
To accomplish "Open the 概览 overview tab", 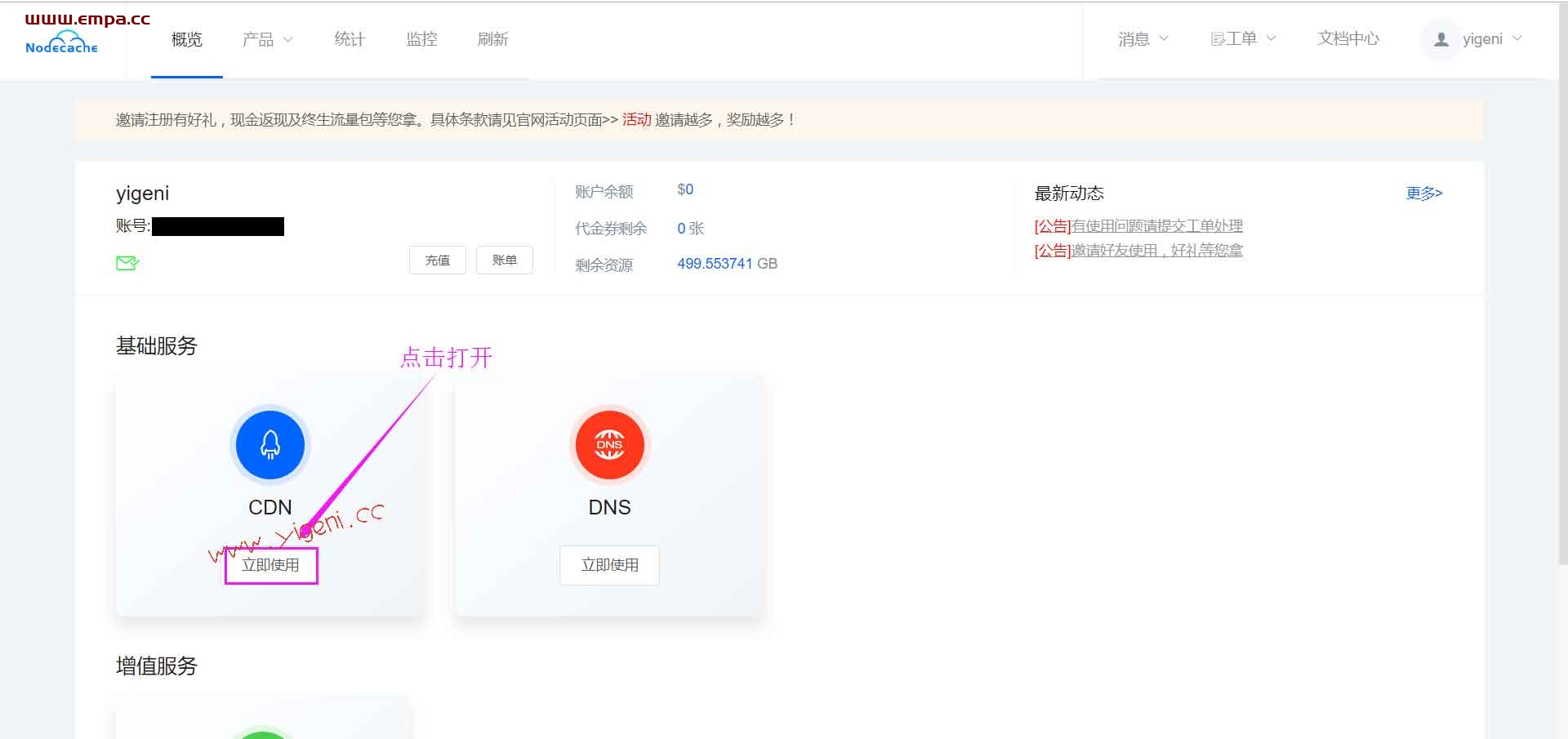I will point(187,39).
